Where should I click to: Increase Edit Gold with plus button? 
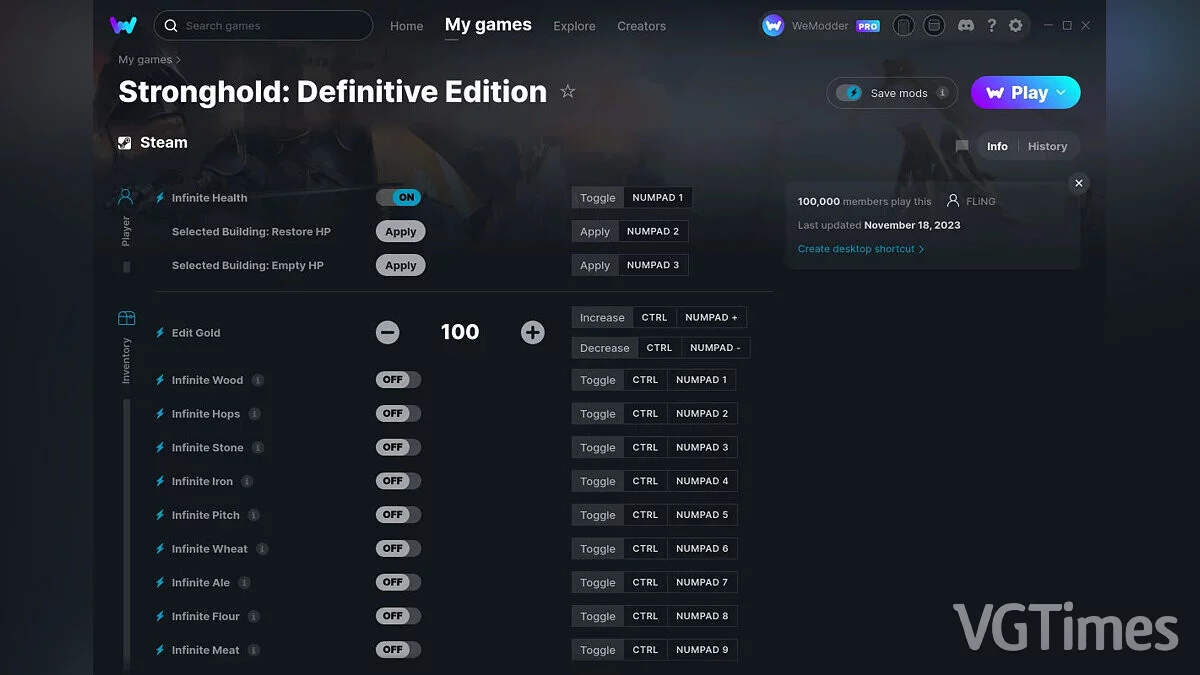[533, 333]
